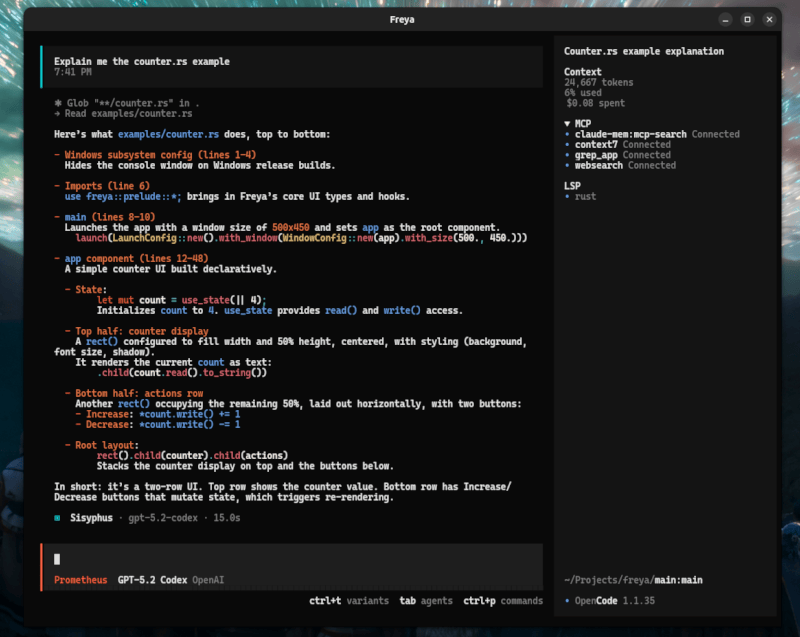Viewport: 800px width, 637px height.
Task: Click the Context heading in sidebar
Action: coord(583,72)
